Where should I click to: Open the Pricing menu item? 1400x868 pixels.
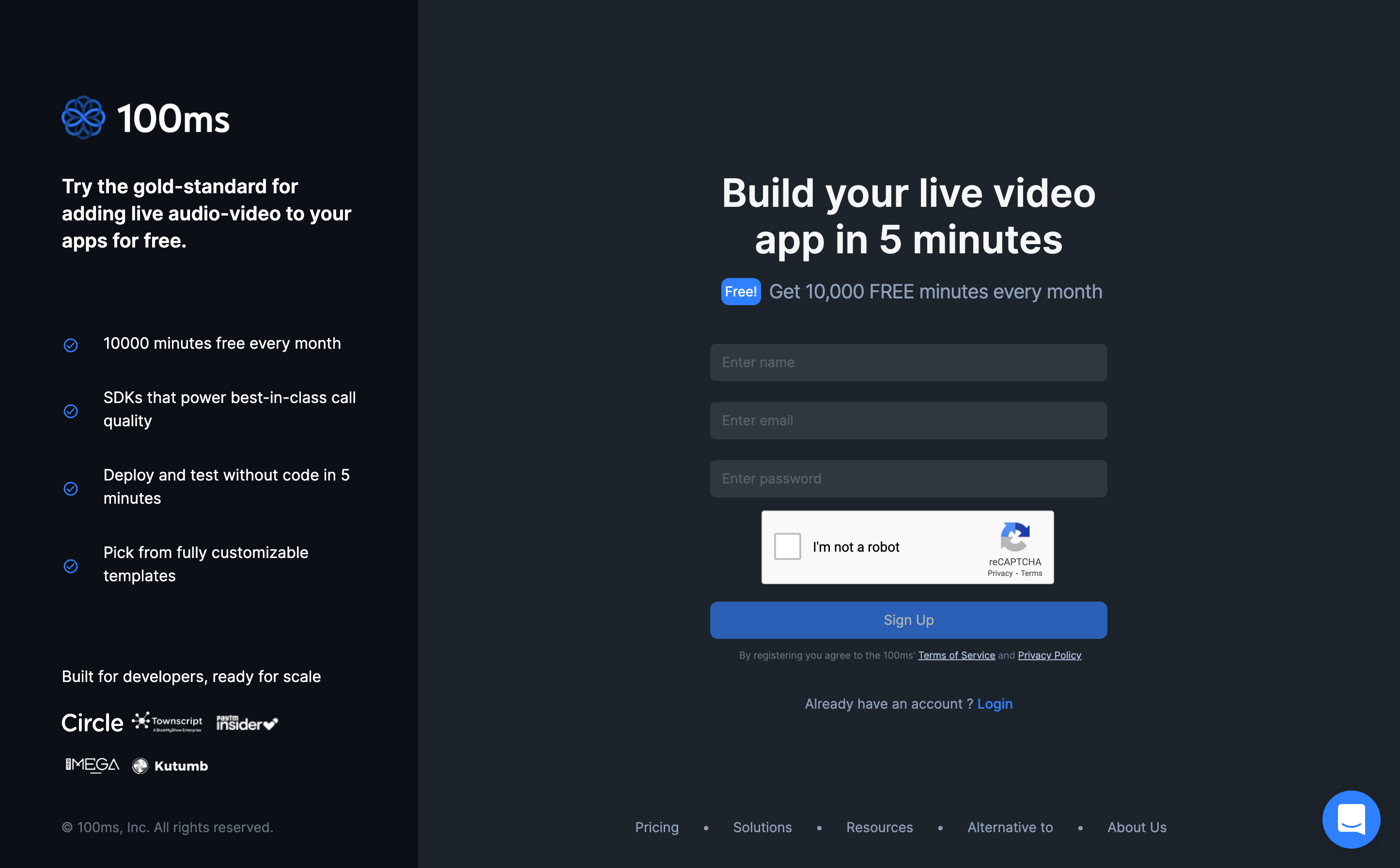656,827
